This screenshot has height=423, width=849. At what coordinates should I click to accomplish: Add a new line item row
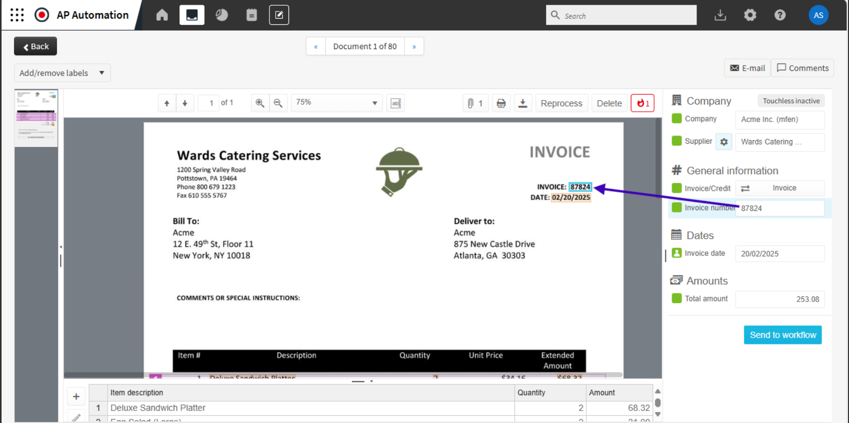[76, 397]
